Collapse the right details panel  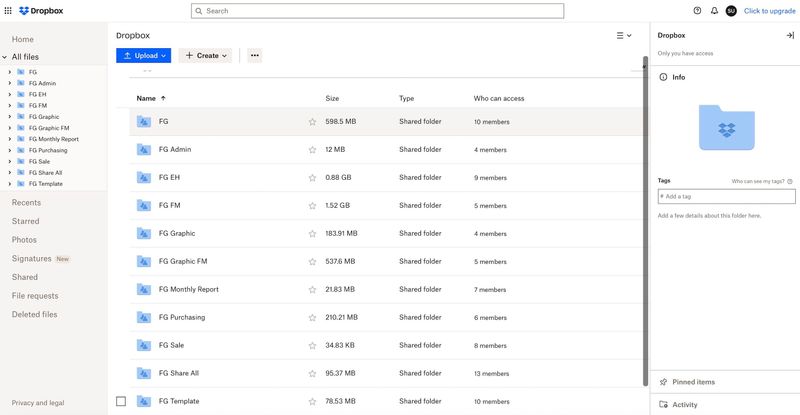coord(790,35)
